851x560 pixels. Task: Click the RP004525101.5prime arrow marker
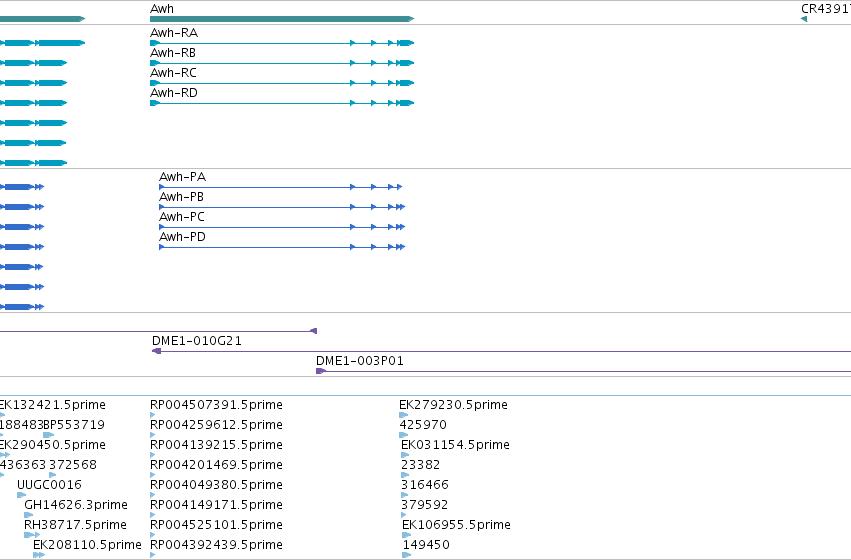pyautogui.click(x=153, y=535)
